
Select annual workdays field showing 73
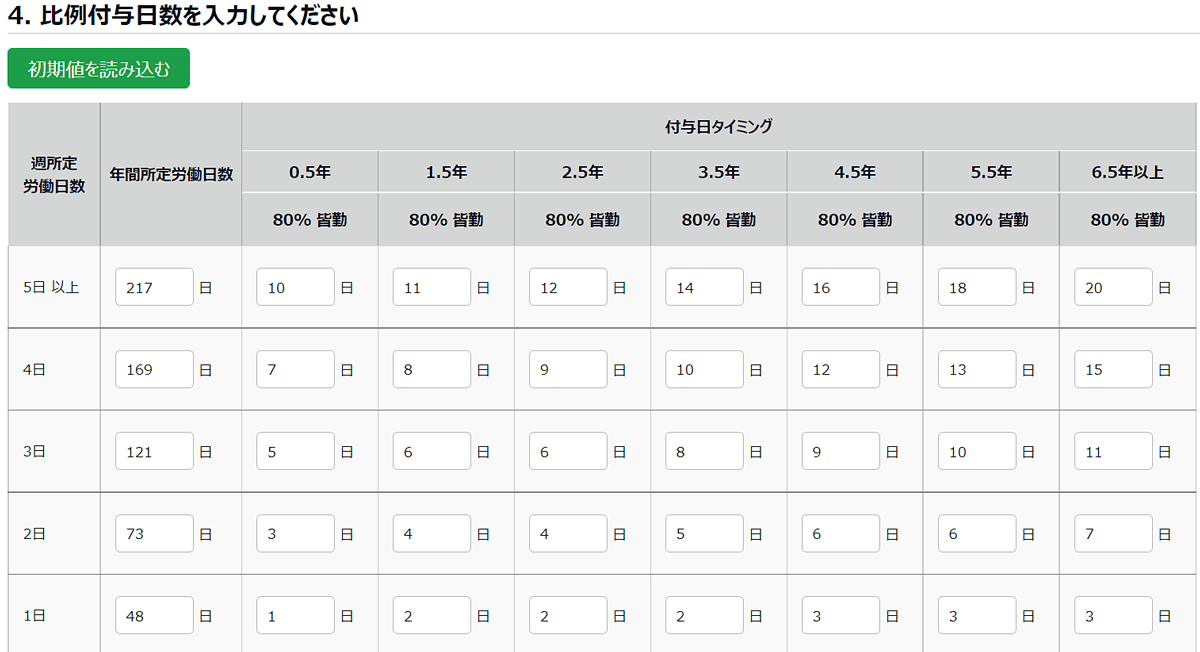click(154, 533)
